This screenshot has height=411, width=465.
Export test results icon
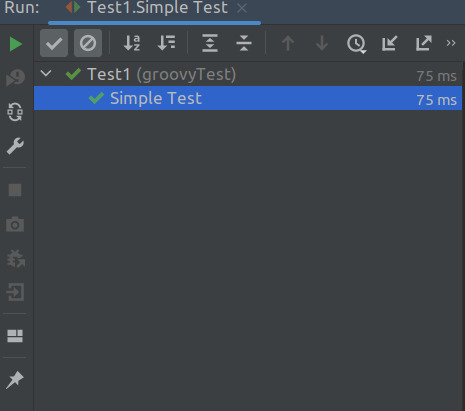[x=424, y=43]
